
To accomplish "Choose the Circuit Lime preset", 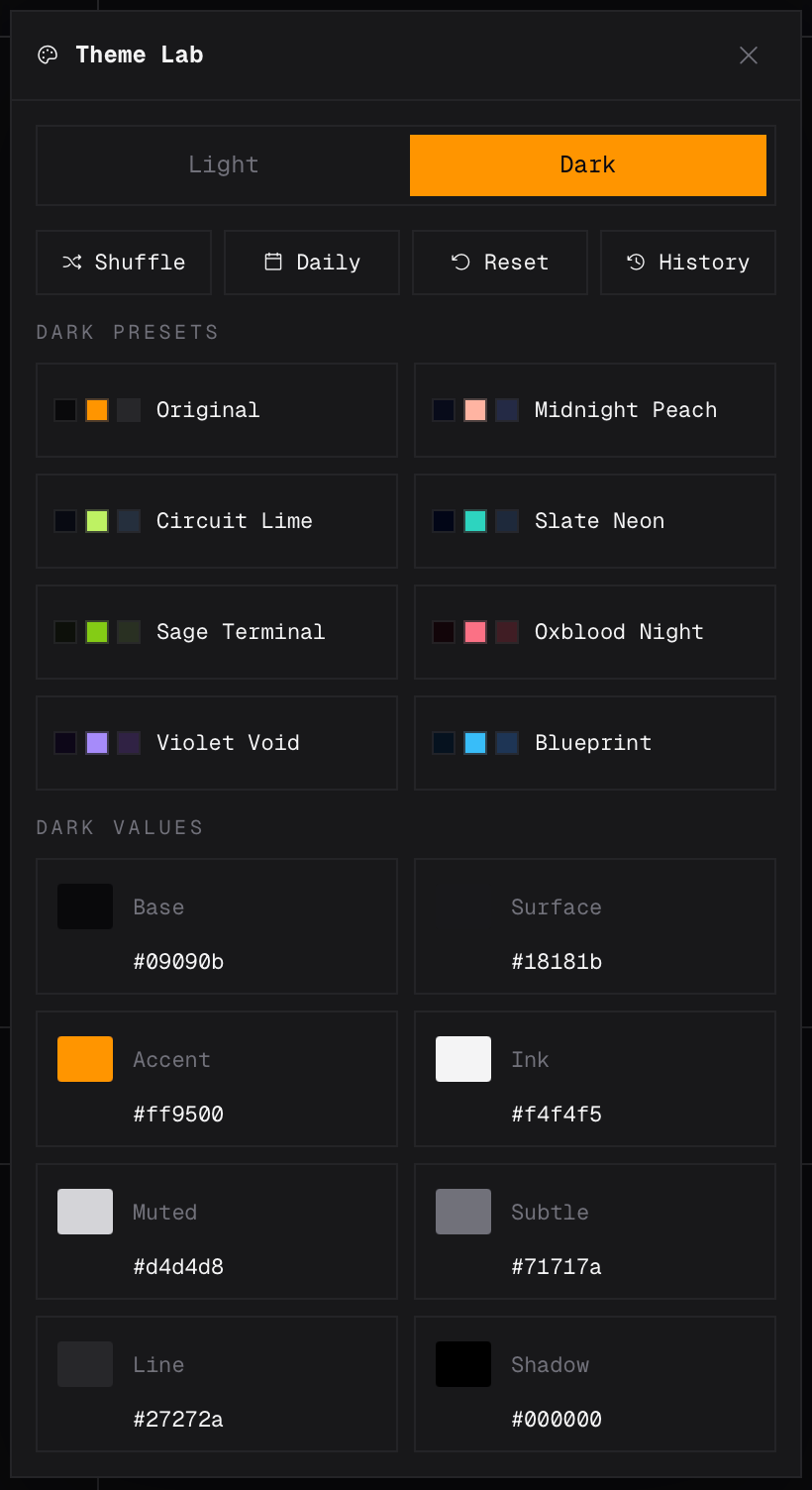I will tap(217, 521).
